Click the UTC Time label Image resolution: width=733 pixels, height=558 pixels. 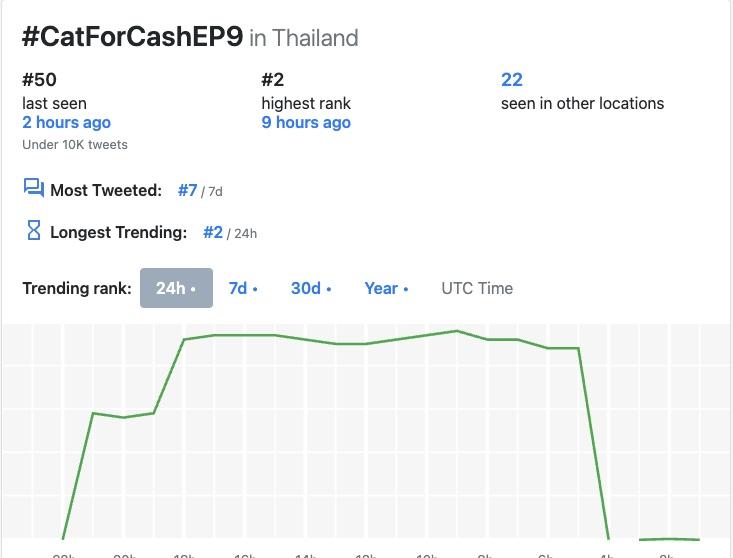(477, 288)
